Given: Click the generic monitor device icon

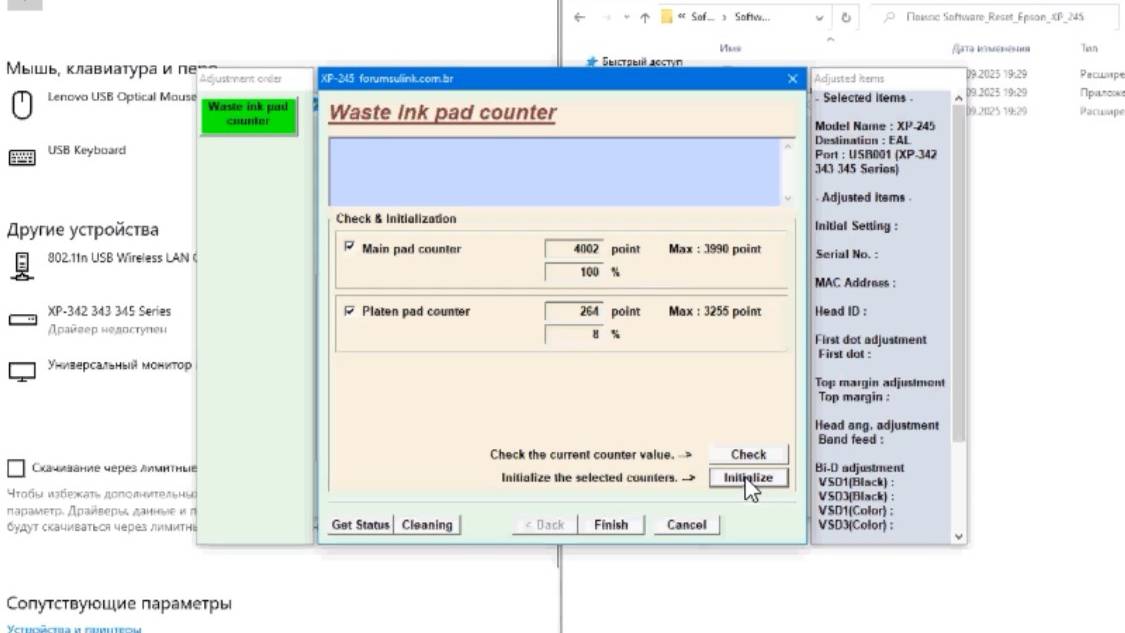Looking at the screenshot, I should (22, 372).
